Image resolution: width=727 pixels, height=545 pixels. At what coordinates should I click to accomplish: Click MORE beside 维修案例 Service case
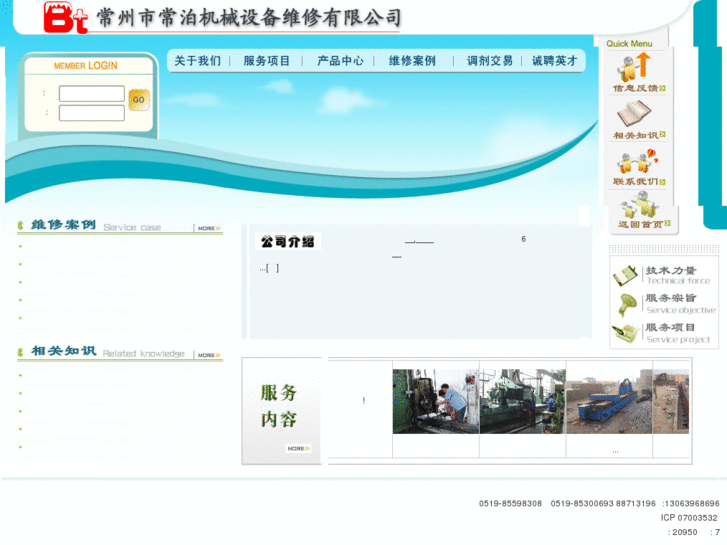tap(209, 228)
